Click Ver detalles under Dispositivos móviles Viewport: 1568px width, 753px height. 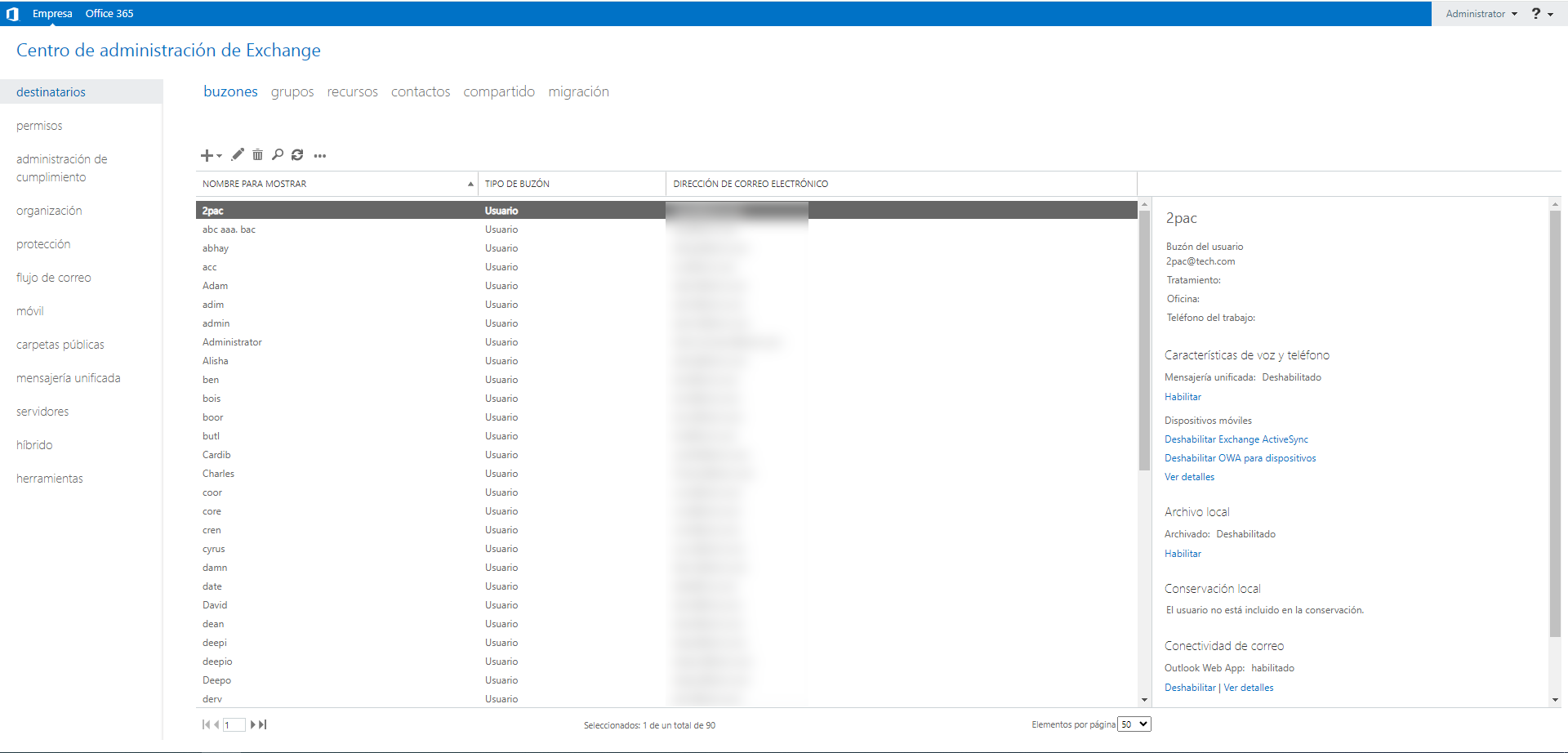[1189, 477]
